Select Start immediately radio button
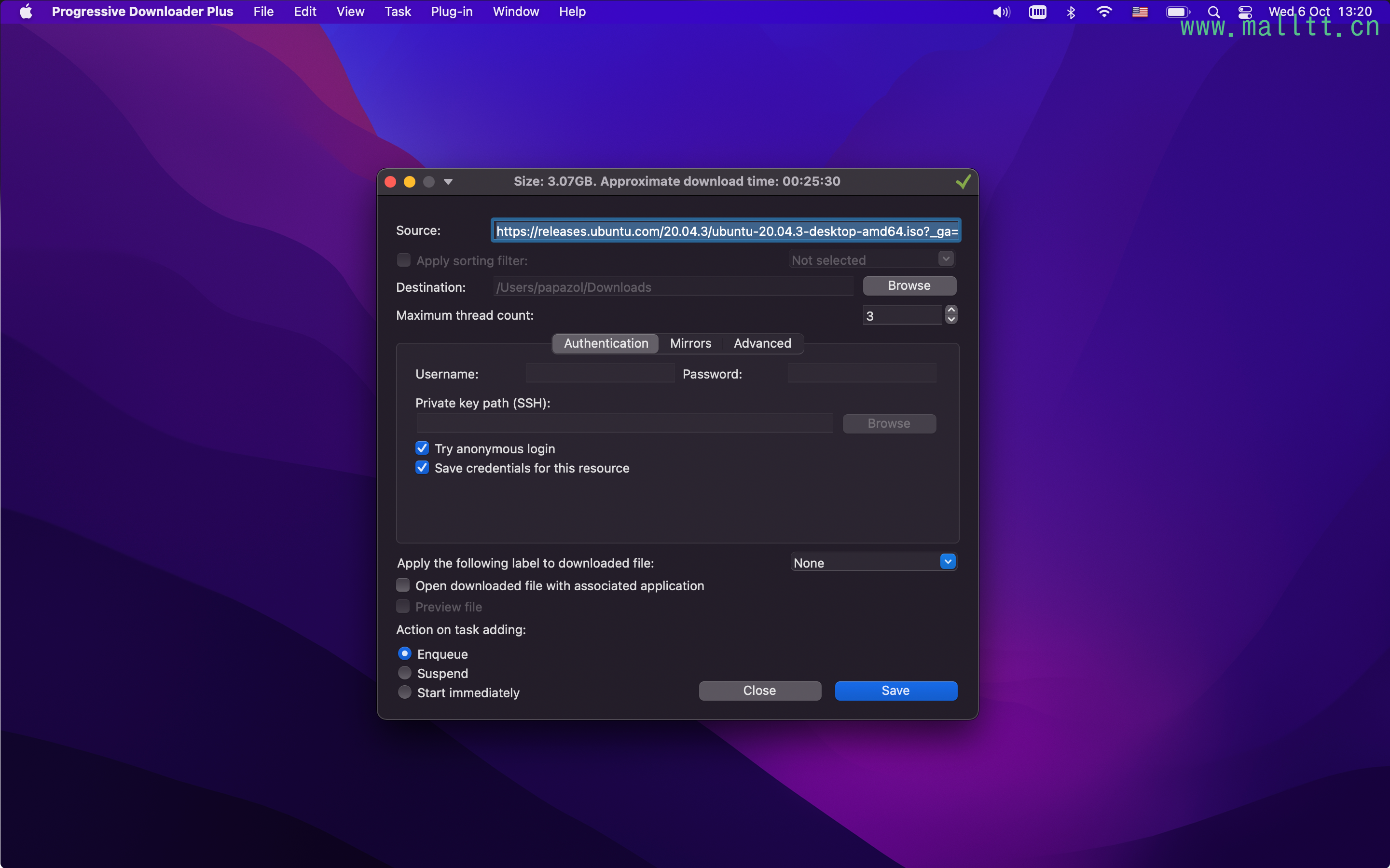 [x=405, y=692]
